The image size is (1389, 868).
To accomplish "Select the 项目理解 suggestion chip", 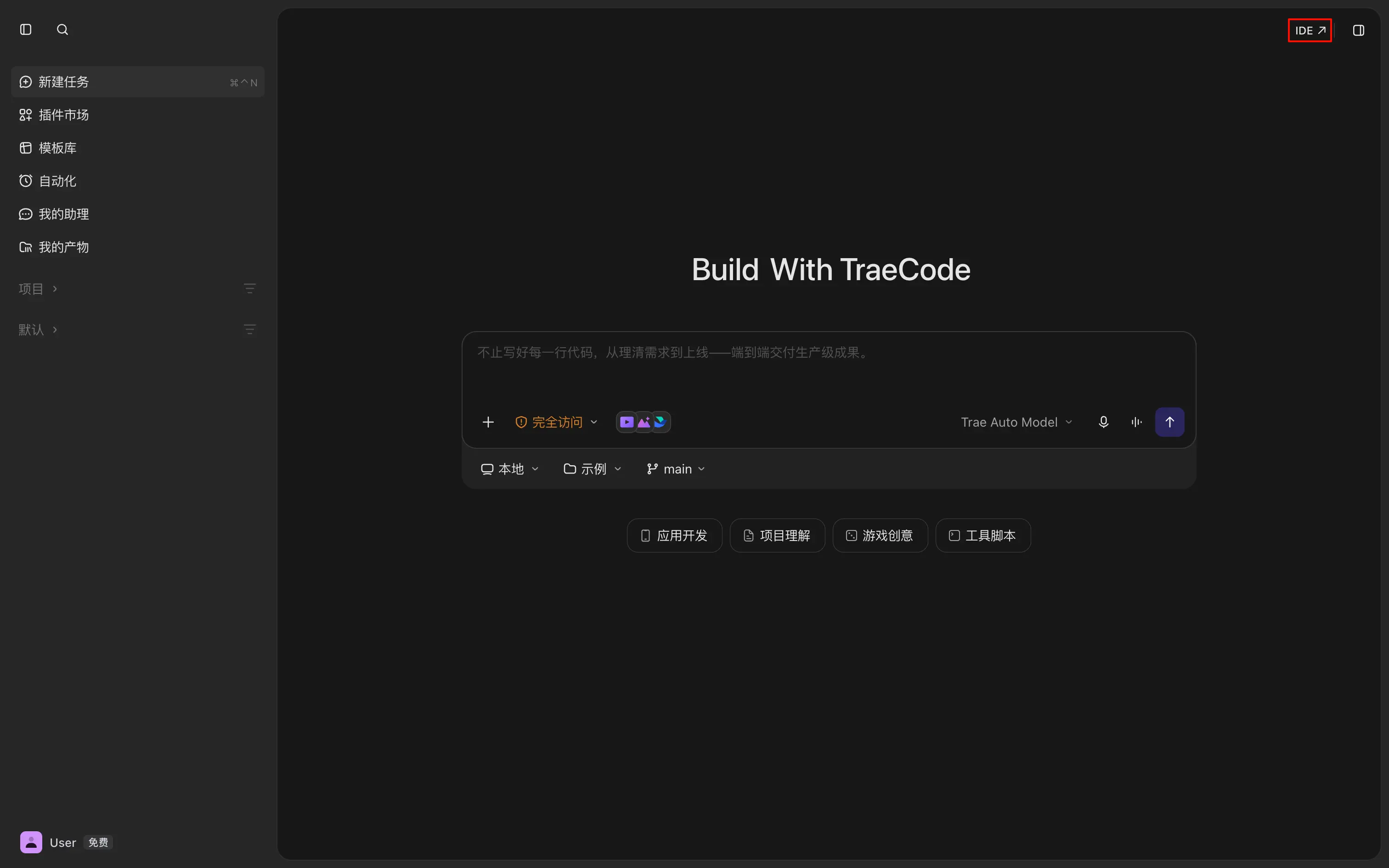I will pos(777,535).
